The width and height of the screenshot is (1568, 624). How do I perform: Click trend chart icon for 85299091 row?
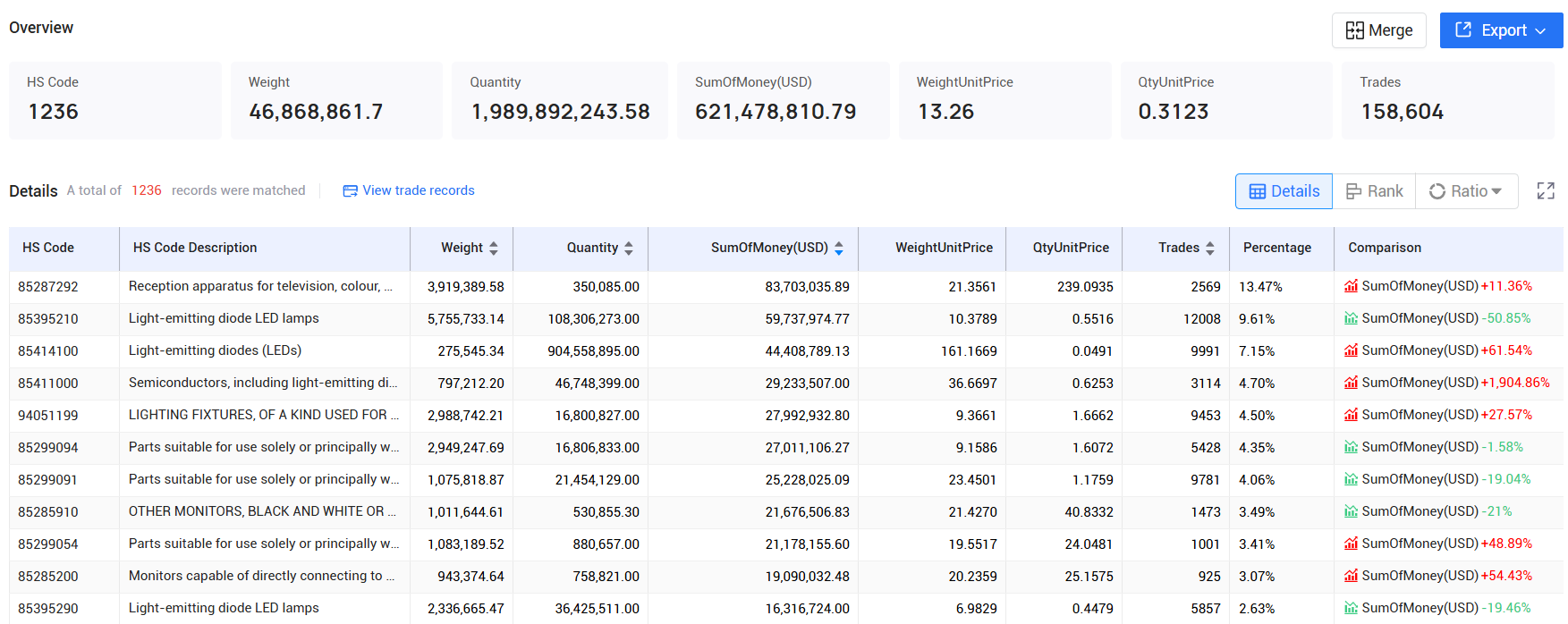tap(1351, 479)
